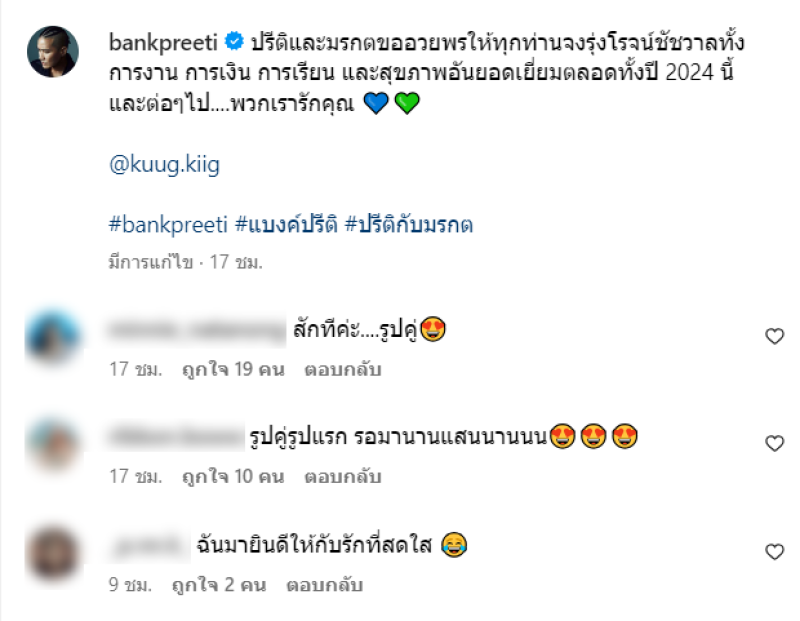Open the @kuug.kiig mention
Image resolution: width=800 pixels, height=621 pixels.
pyautogui.click(x=164, y=165)
